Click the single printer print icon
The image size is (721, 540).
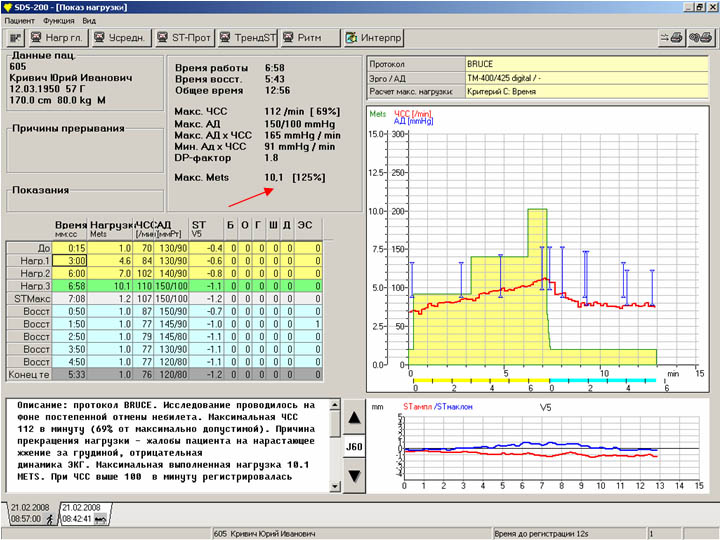click(671, 38)
